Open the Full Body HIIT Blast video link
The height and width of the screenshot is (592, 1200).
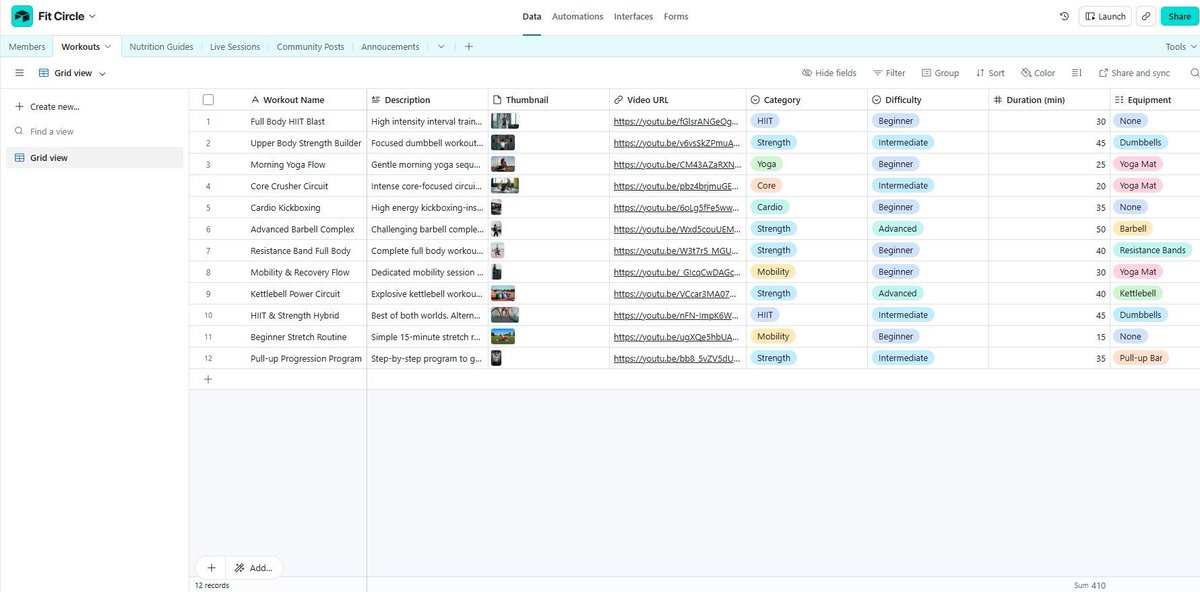pyautogui.click(x=675, y=121)
